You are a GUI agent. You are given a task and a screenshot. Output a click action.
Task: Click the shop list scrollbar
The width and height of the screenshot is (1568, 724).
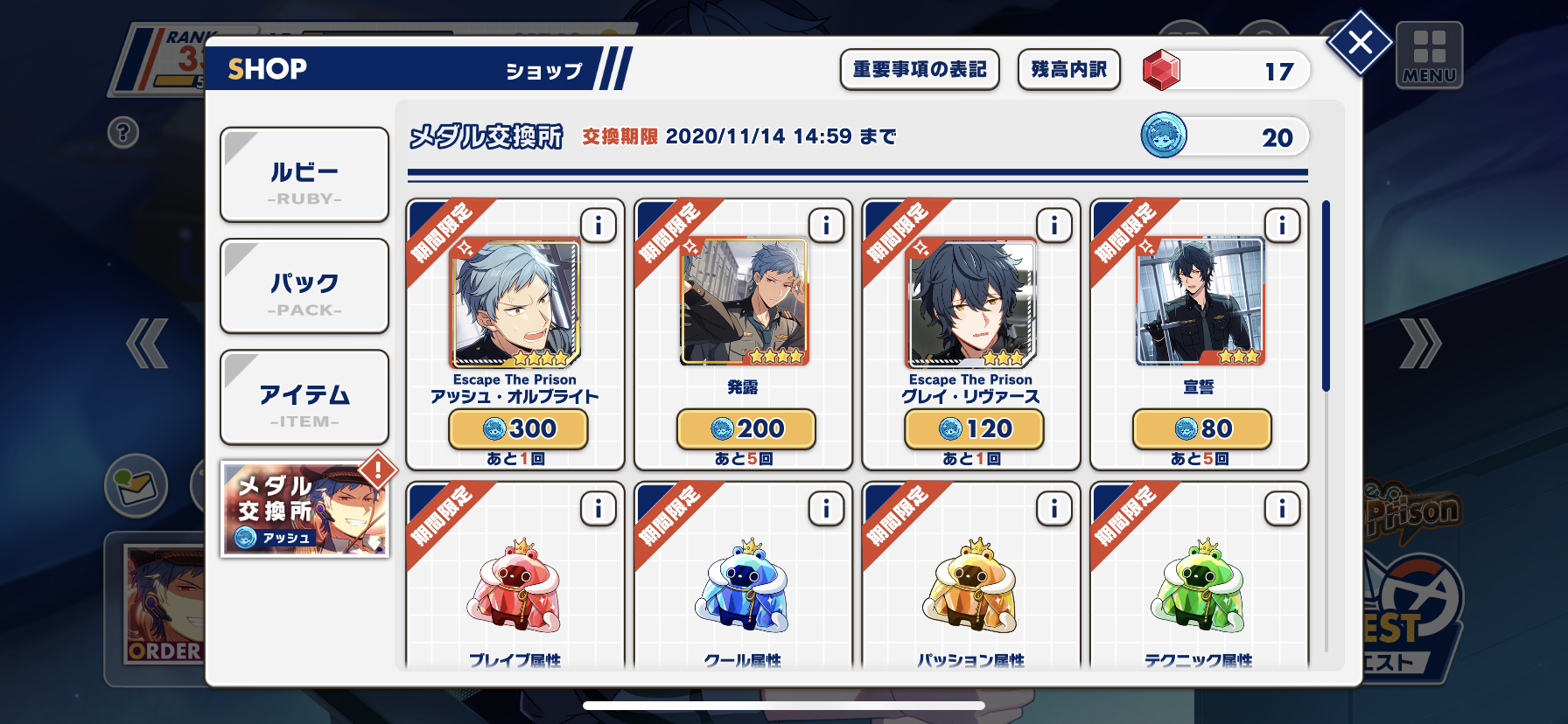(x=1326, y=296)
